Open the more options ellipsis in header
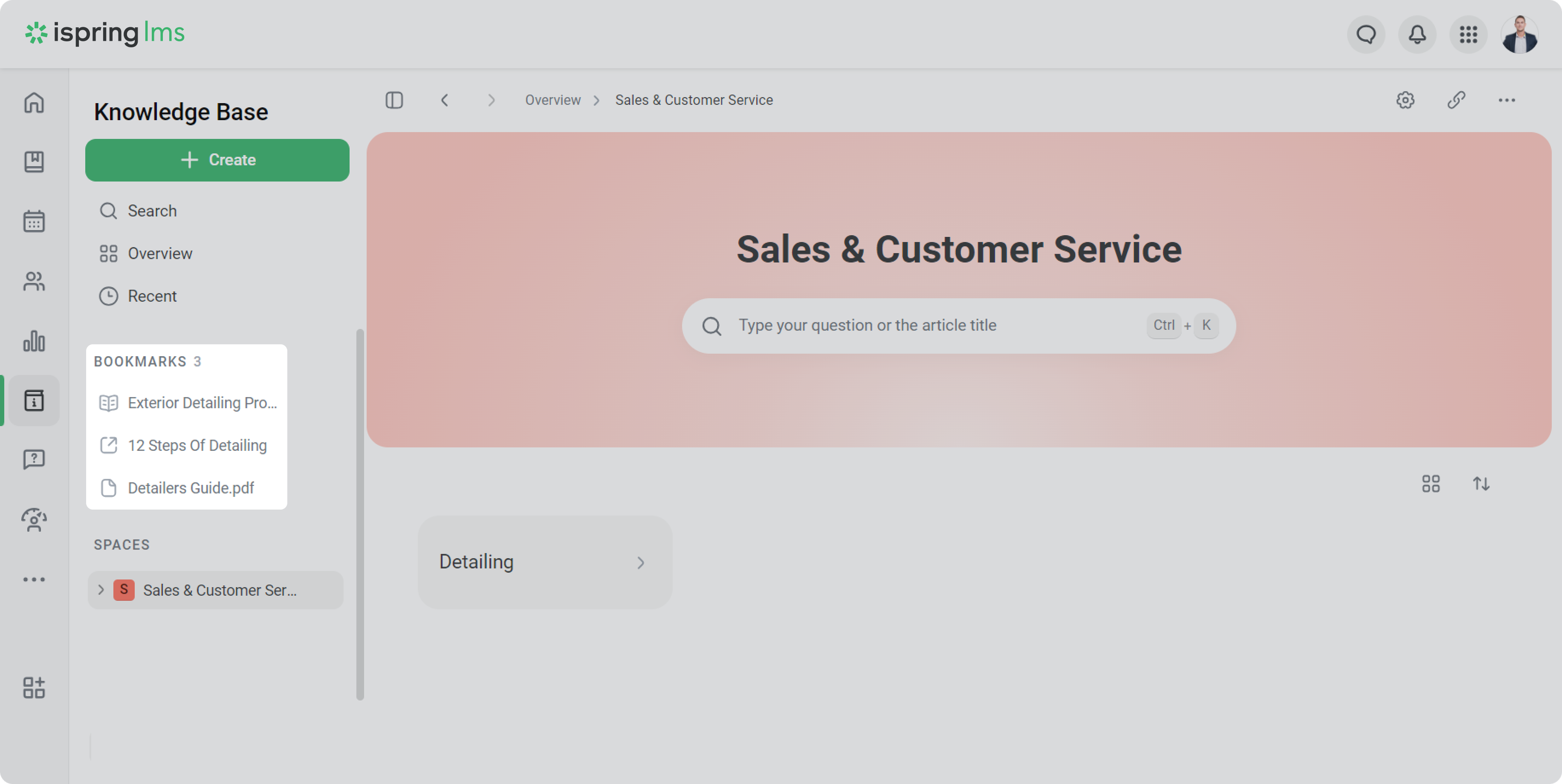Viewport: 1562px width, 784px height. point(1506,100)
